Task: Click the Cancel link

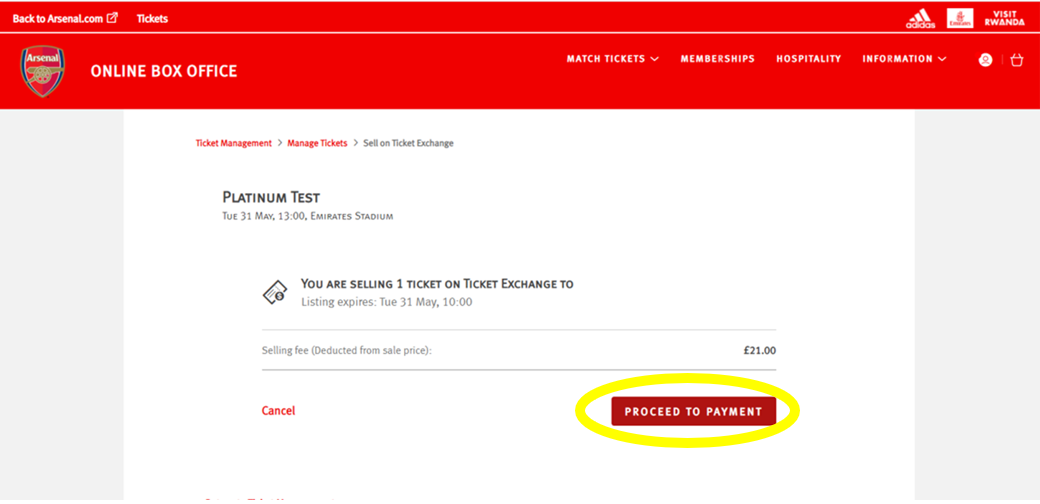Action: tap(279, 411)
